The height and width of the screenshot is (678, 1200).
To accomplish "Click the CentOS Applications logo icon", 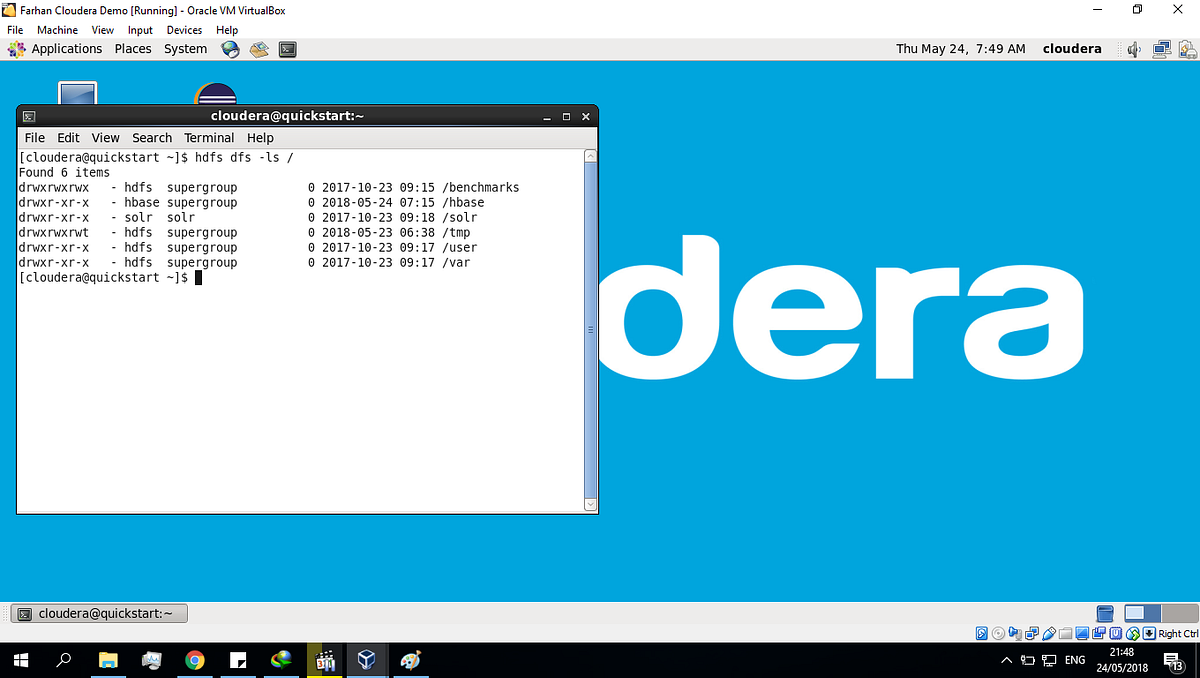I will [16, 48].
